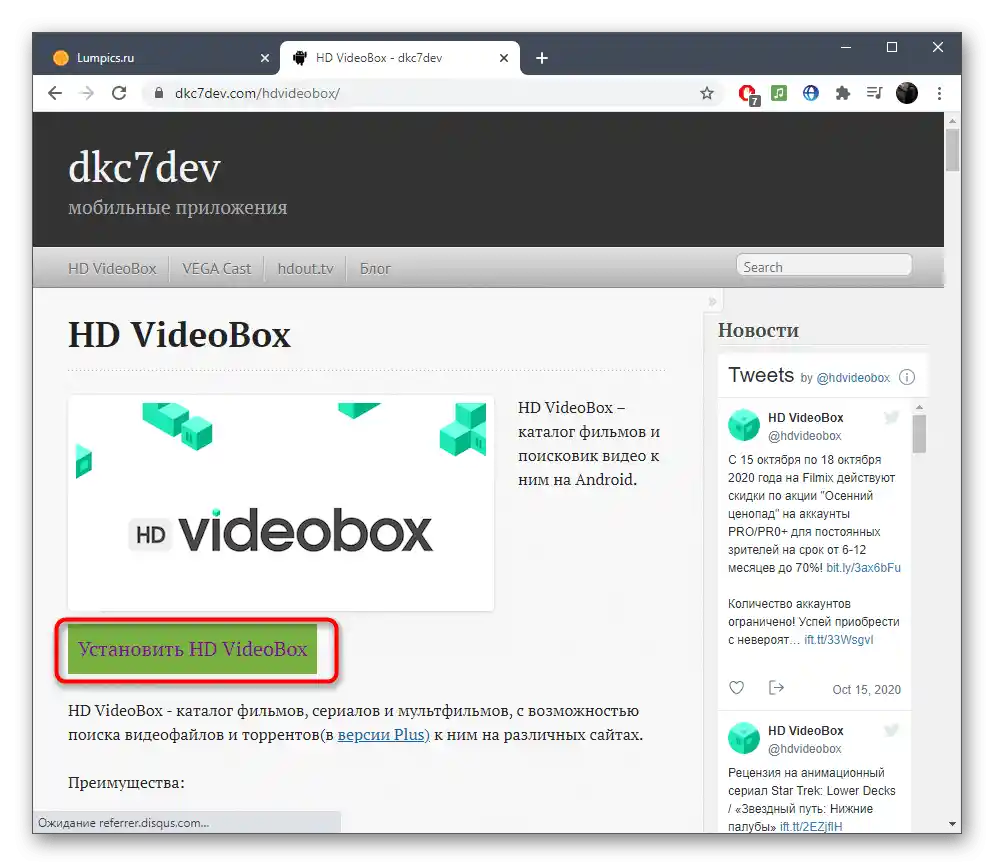Viewport: 994px width, 866px height.
Task: Open the версии Plus link
Action: pyautogui.click(x=384, y=735)
